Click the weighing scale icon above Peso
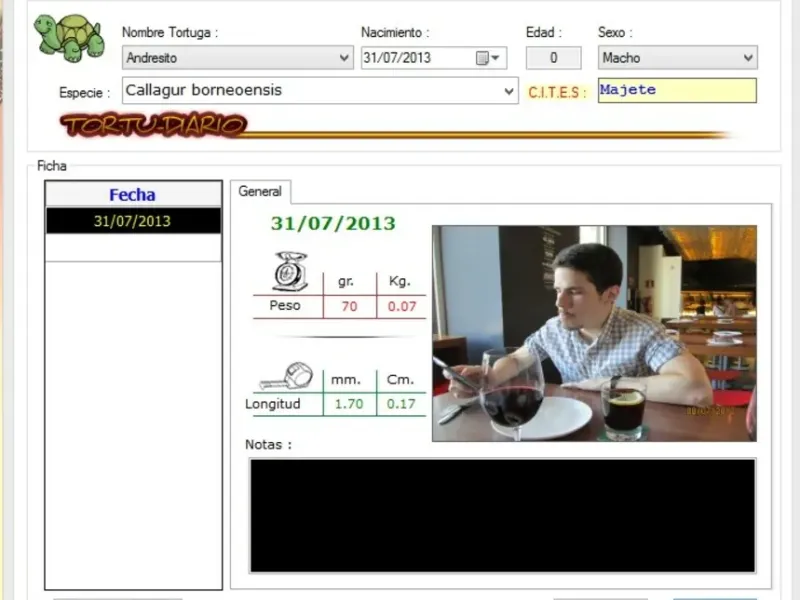The height and width of the screenshot is (600, 800). pos(289,271)
